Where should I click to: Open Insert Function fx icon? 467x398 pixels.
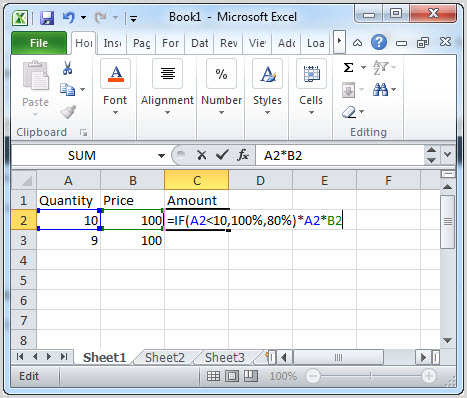(243, 155)
